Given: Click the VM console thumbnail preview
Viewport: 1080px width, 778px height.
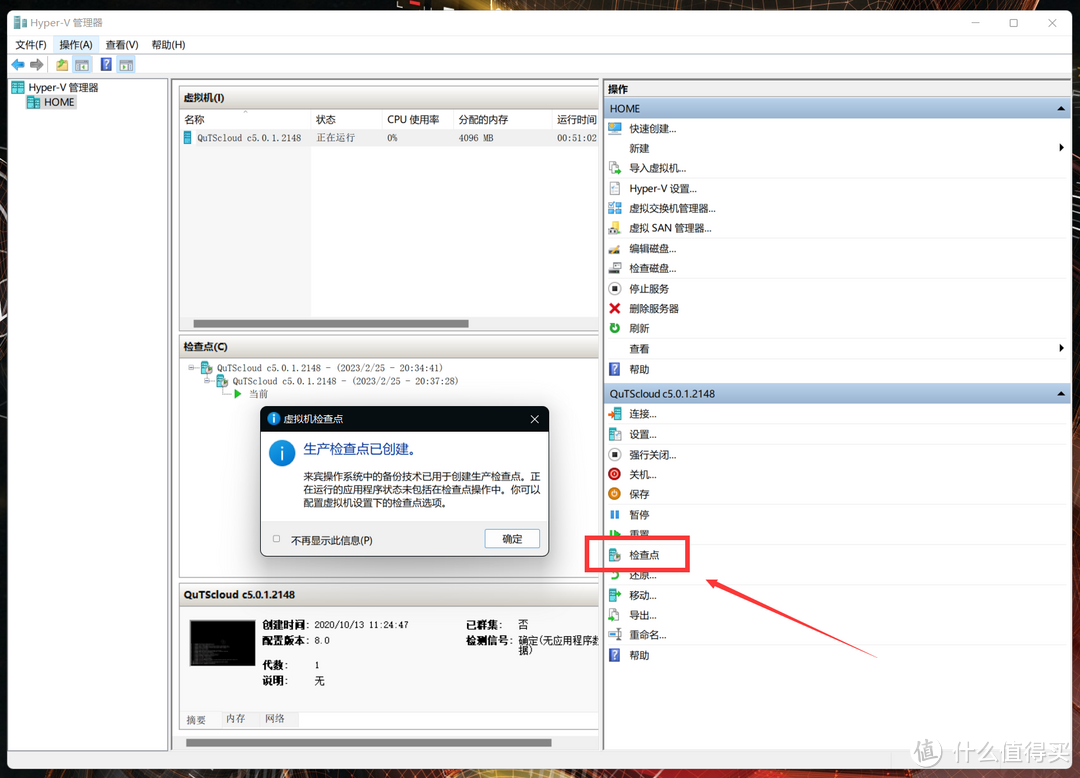Looking at the screenshot, I should pyautogui.click(x=222, y=643).
